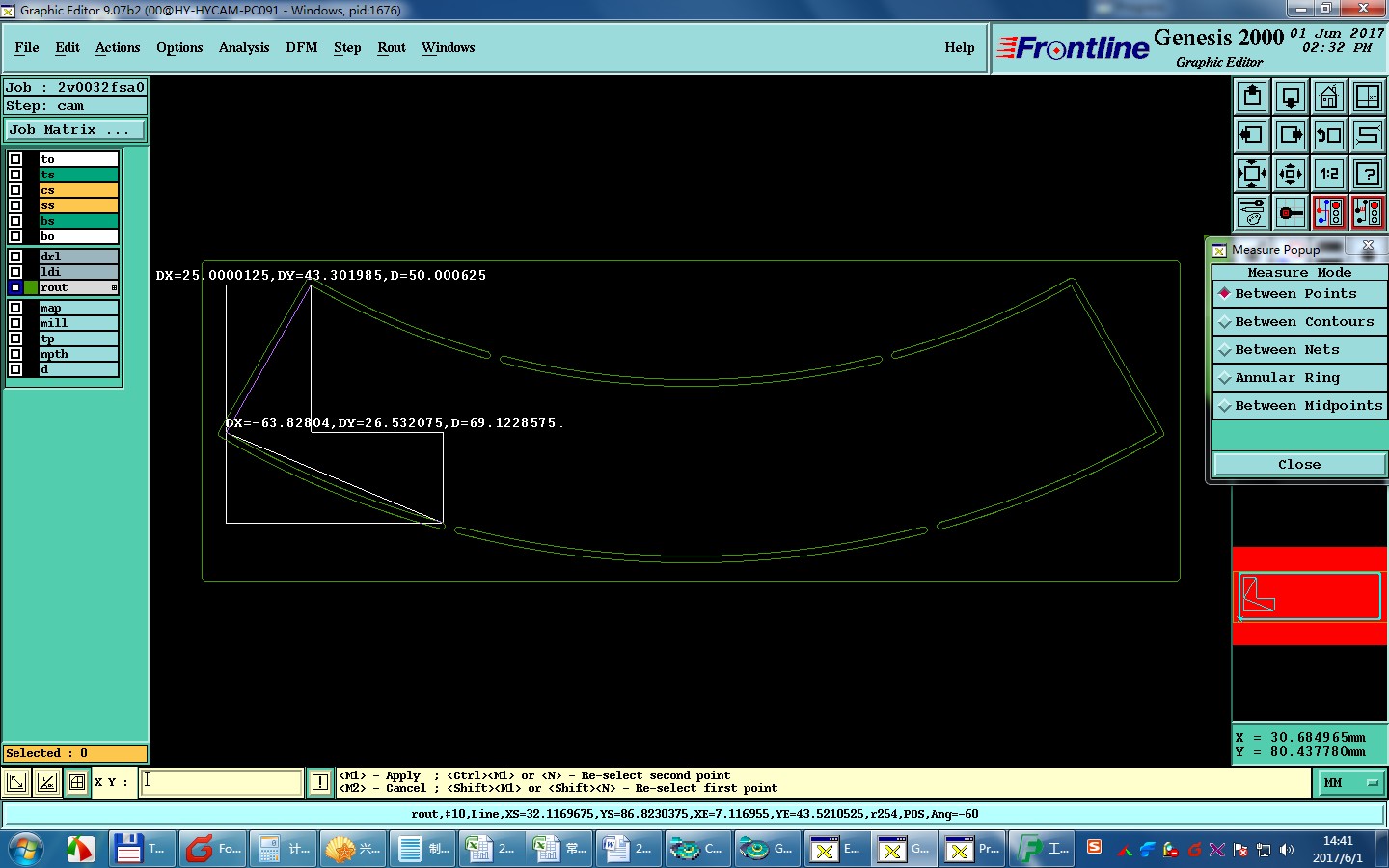The height and width of the screenshot is (868, 1389).
Task: Select Between Points measure mode
Action: 1299,294
